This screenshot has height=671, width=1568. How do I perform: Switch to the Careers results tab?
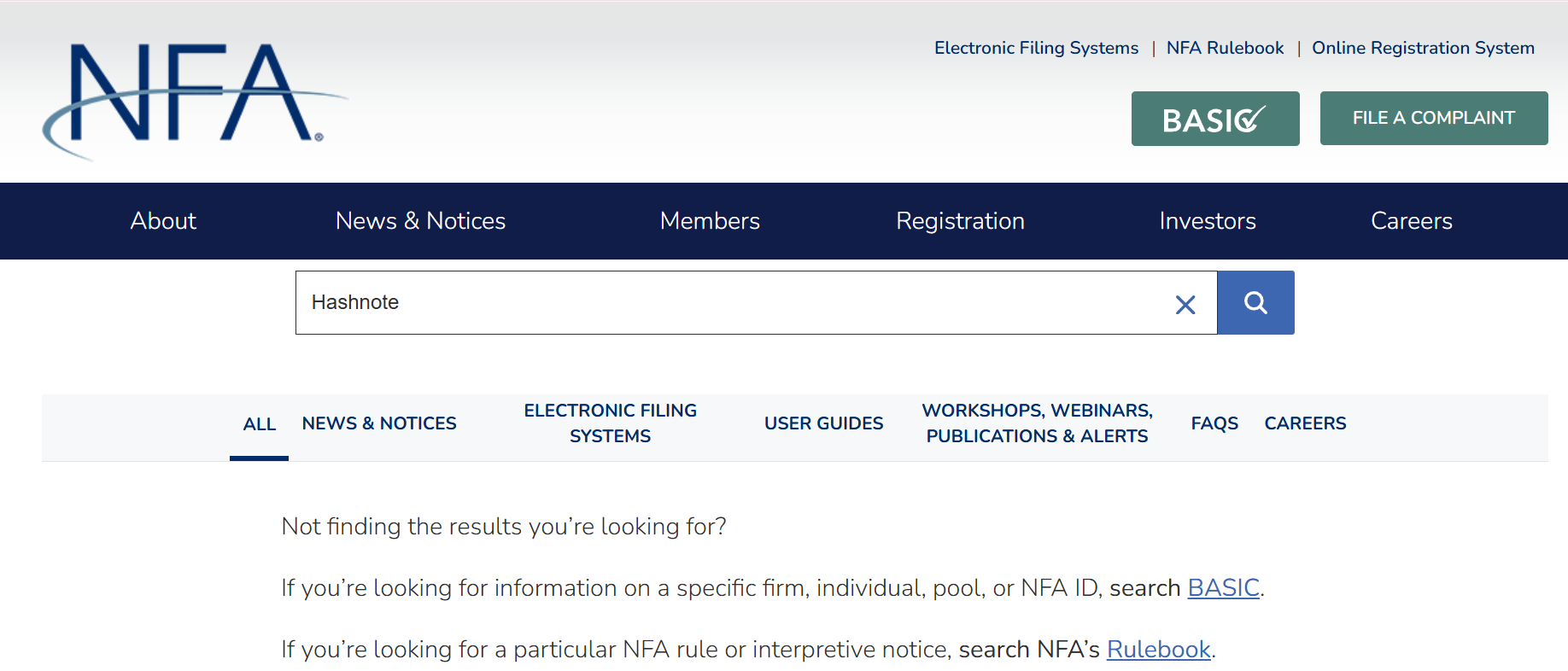click(1305, 423)
